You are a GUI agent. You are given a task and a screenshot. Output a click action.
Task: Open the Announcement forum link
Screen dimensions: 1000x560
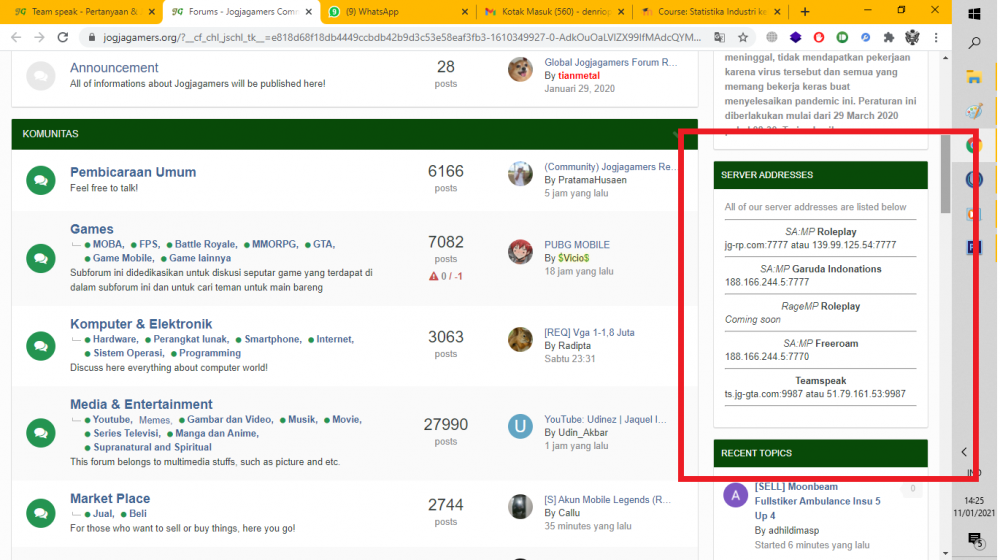(114, 68)
